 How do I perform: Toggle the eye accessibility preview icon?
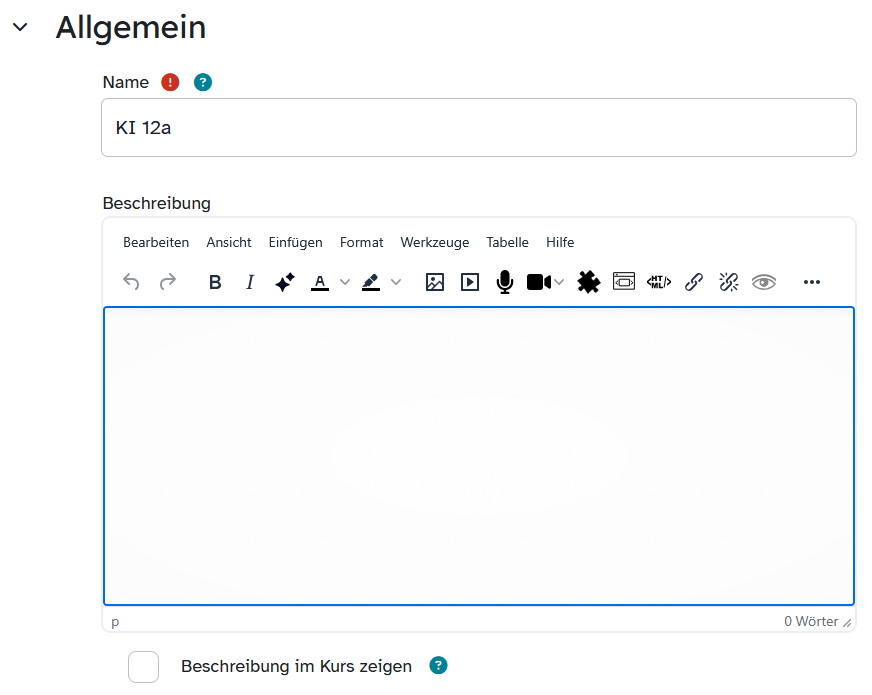coord(764,282)
